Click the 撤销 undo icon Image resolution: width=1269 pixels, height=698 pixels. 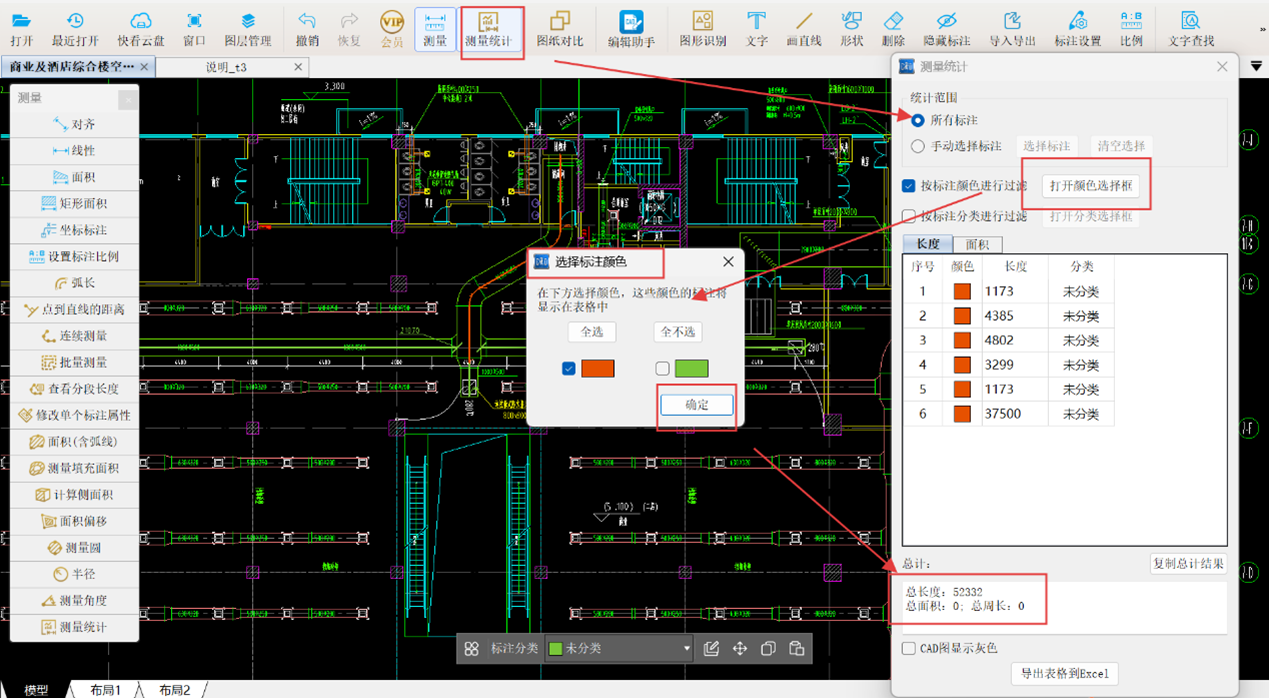(x=307, y=28)
